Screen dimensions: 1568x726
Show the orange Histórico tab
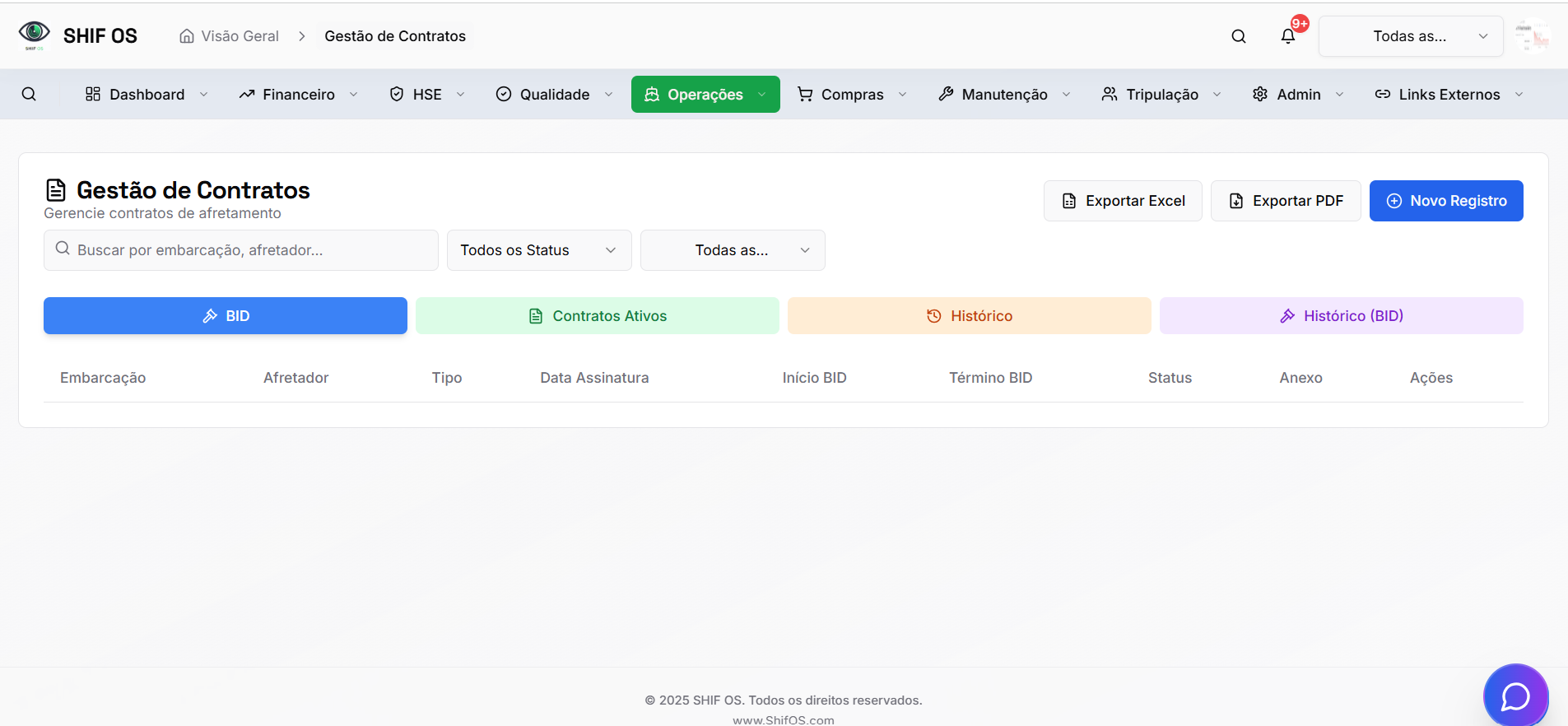pyautogui.click(x=969, y=316)
